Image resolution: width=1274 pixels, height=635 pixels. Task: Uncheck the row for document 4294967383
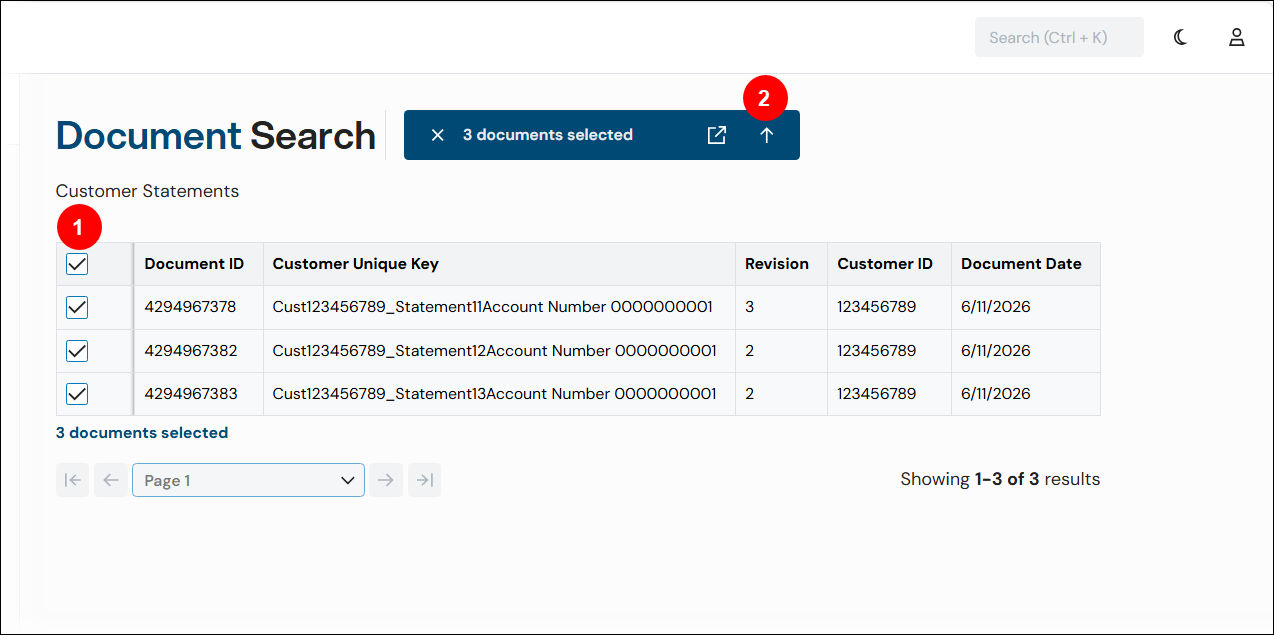[77, 394]
